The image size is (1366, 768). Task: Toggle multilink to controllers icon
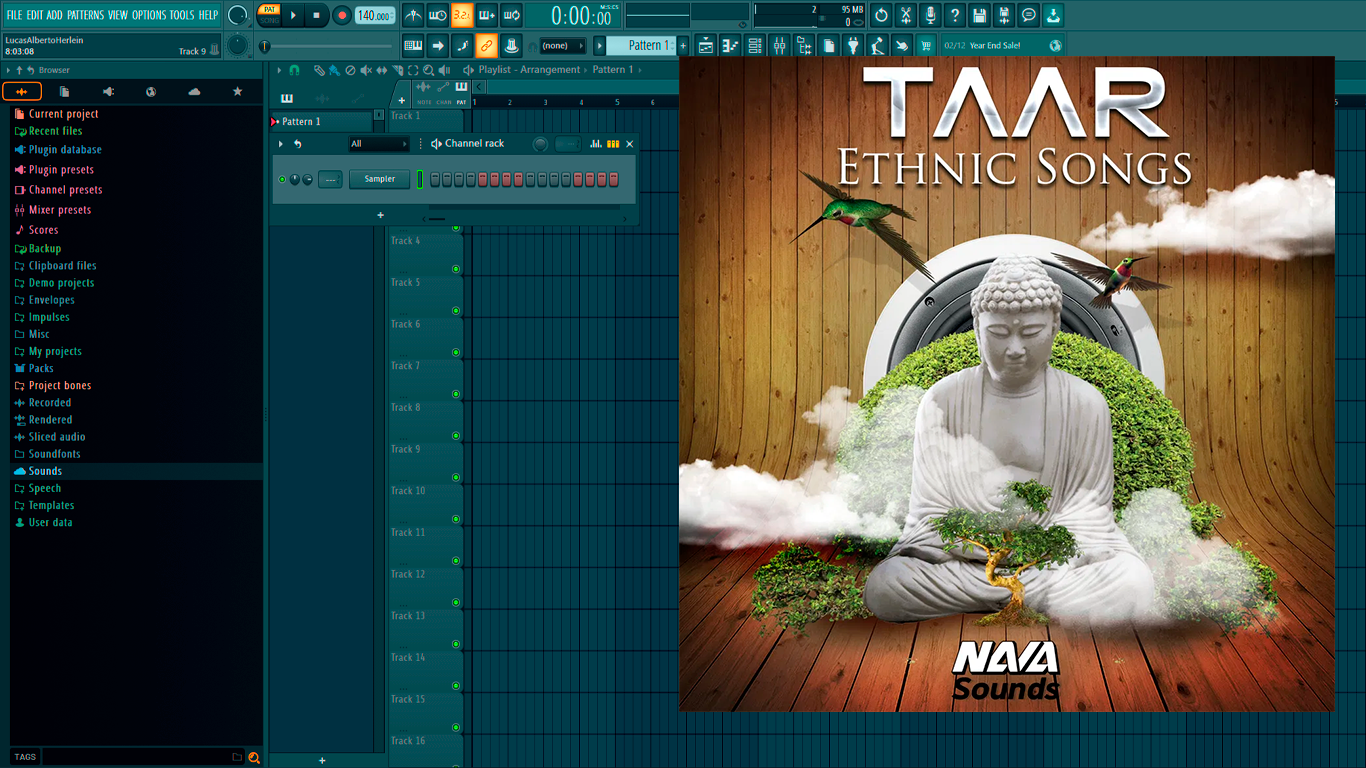tap(486, 45)
